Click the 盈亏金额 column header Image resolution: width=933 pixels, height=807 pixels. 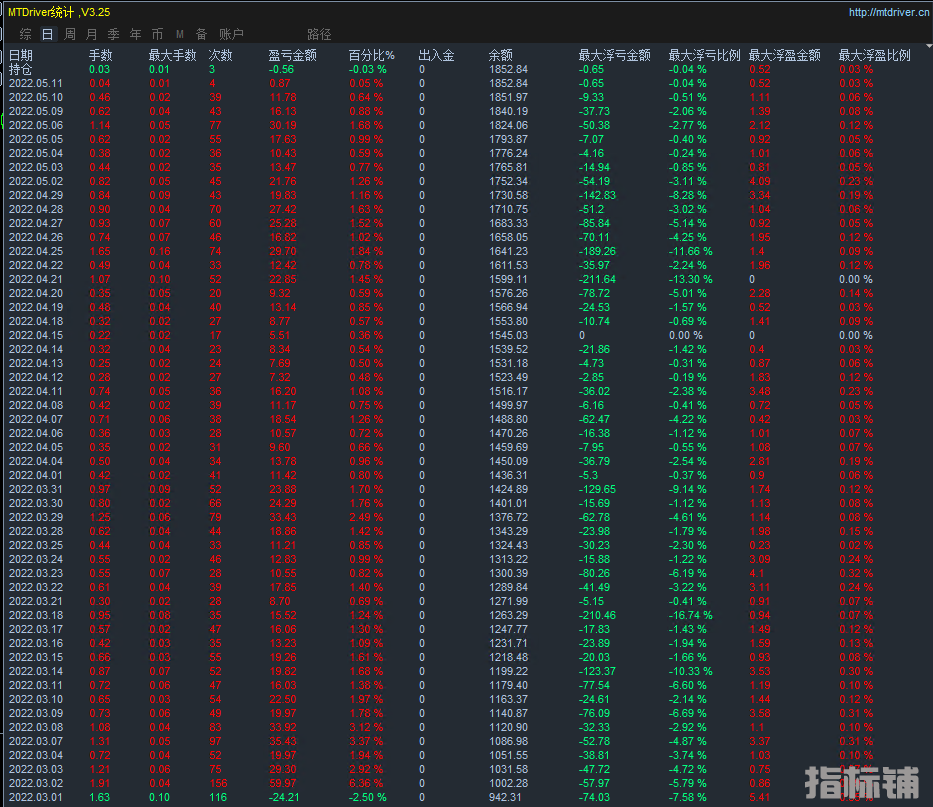(x=292, y=56)
